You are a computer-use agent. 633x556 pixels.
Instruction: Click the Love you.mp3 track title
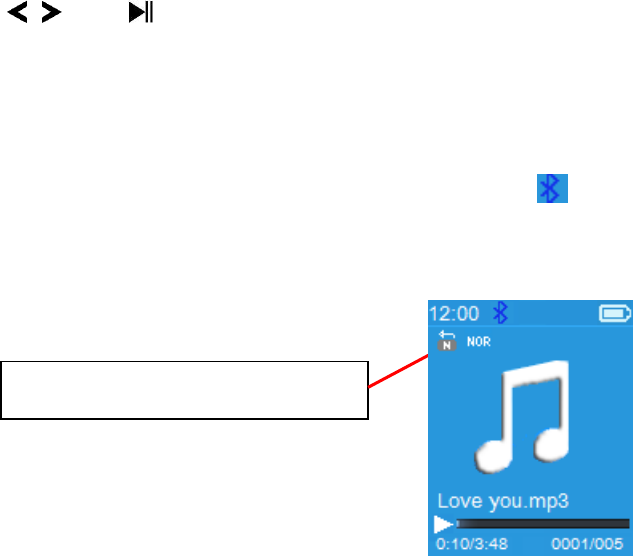point(503,501)
